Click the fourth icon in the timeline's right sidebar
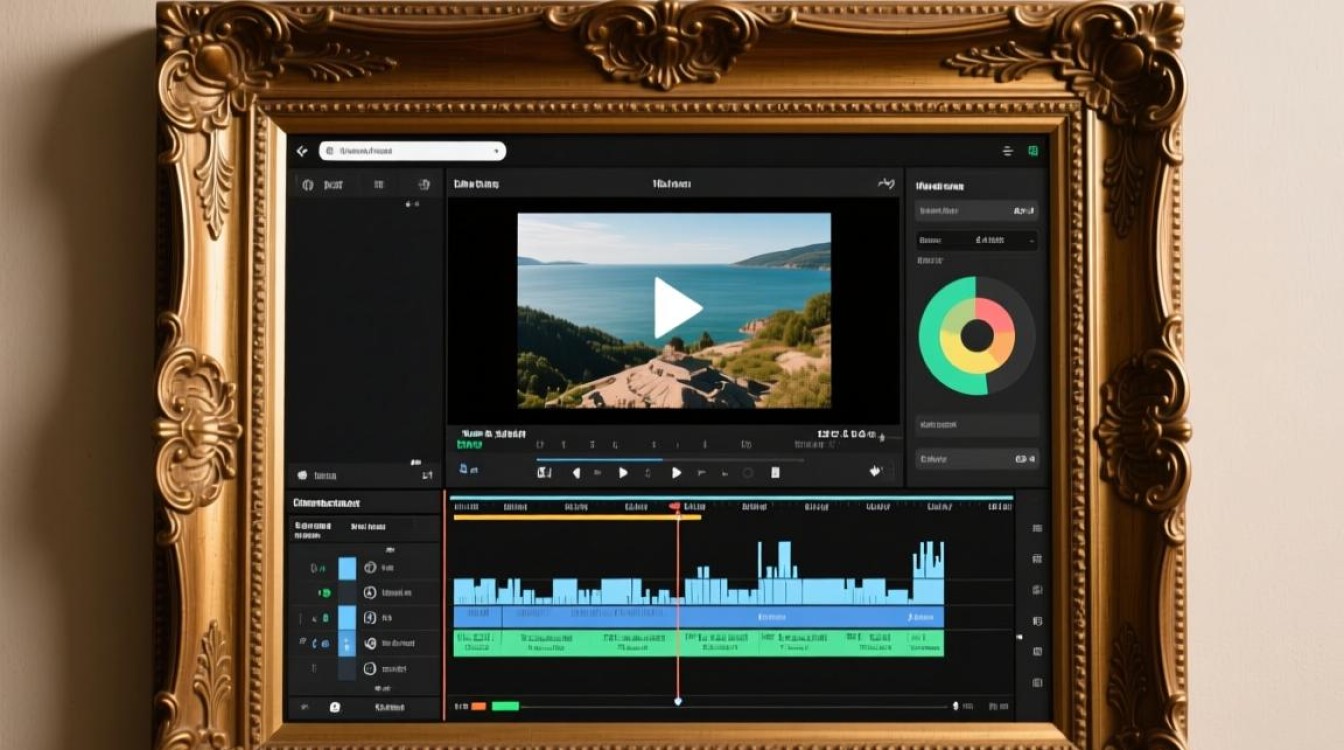The width and height of the screenshot is (1344, 750). [1037, 621]
